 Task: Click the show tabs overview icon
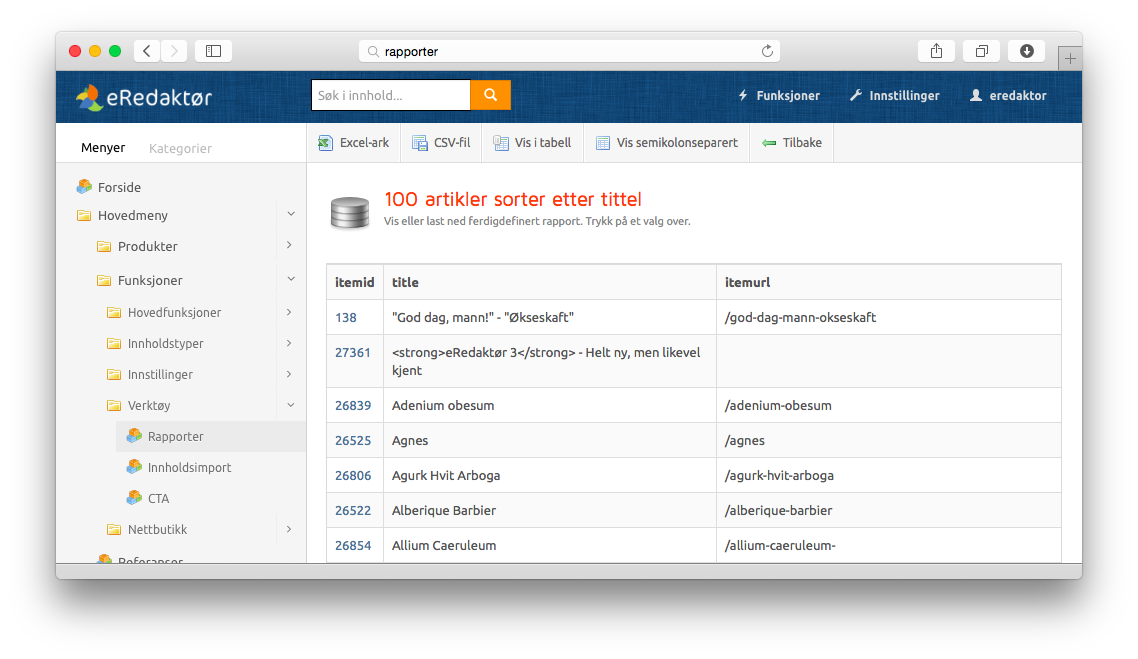pyautogui.click(x=981, y=51)
